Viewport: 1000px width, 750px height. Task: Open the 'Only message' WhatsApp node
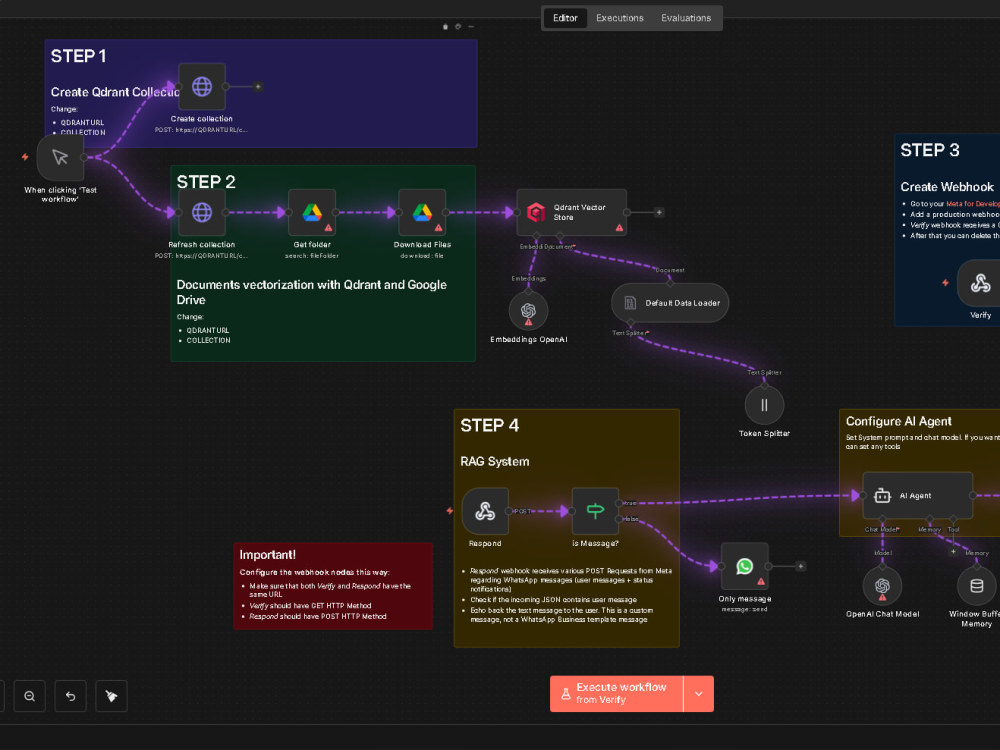click(x=744, y=566)
